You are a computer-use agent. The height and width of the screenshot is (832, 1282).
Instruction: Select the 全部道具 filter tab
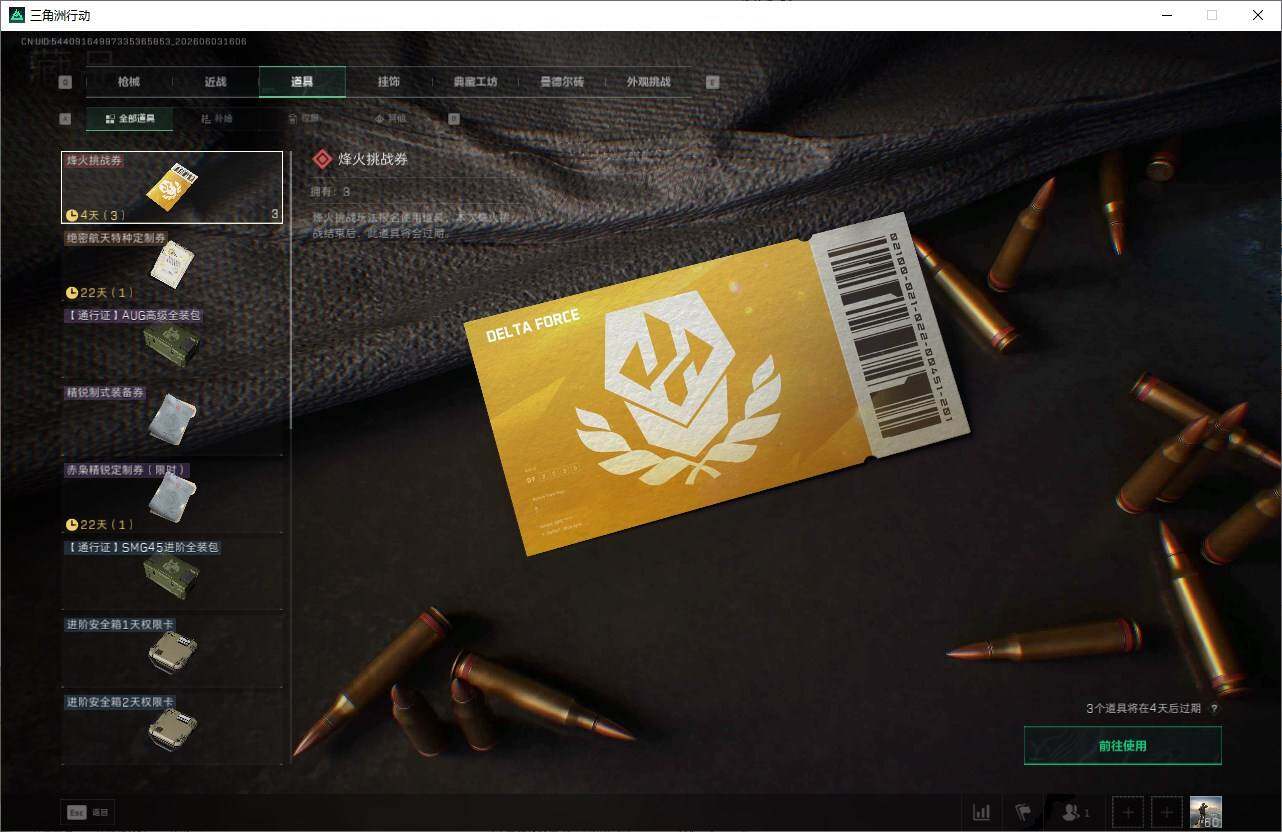coord(130,119)
